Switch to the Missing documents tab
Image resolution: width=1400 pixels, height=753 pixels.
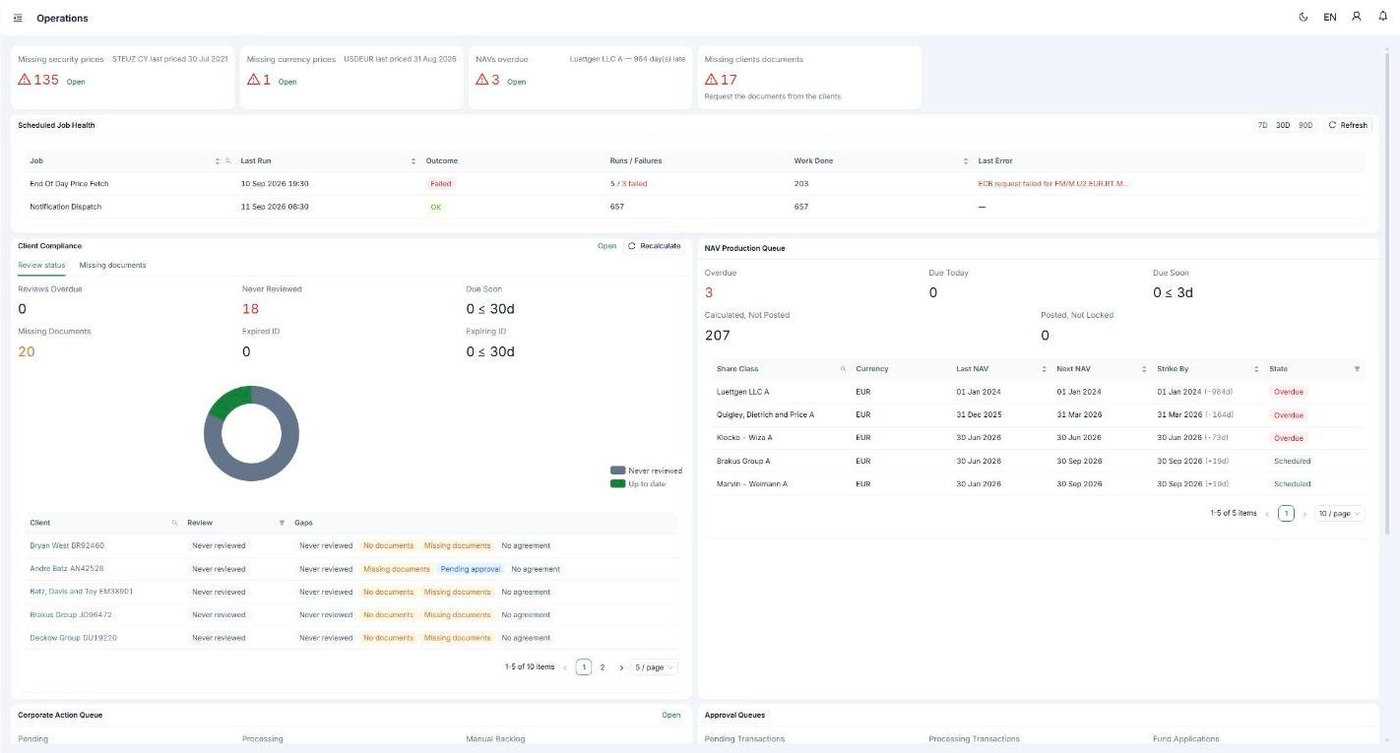point(113,265)
